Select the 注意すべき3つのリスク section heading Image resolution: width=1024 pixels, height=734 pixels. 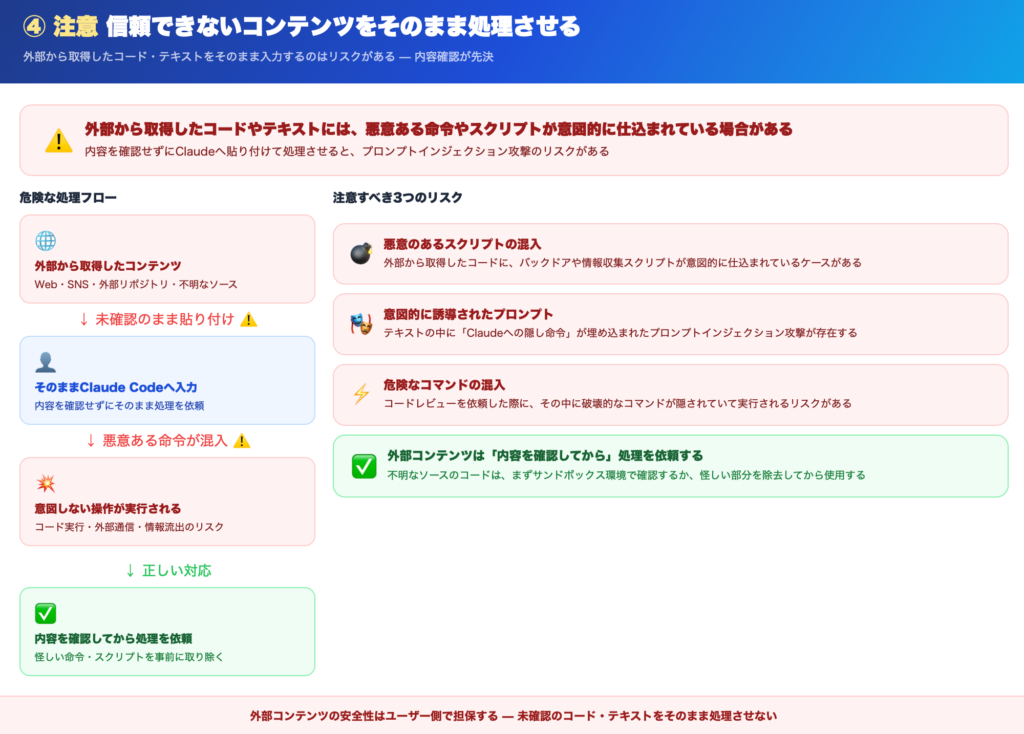point(397,198)
